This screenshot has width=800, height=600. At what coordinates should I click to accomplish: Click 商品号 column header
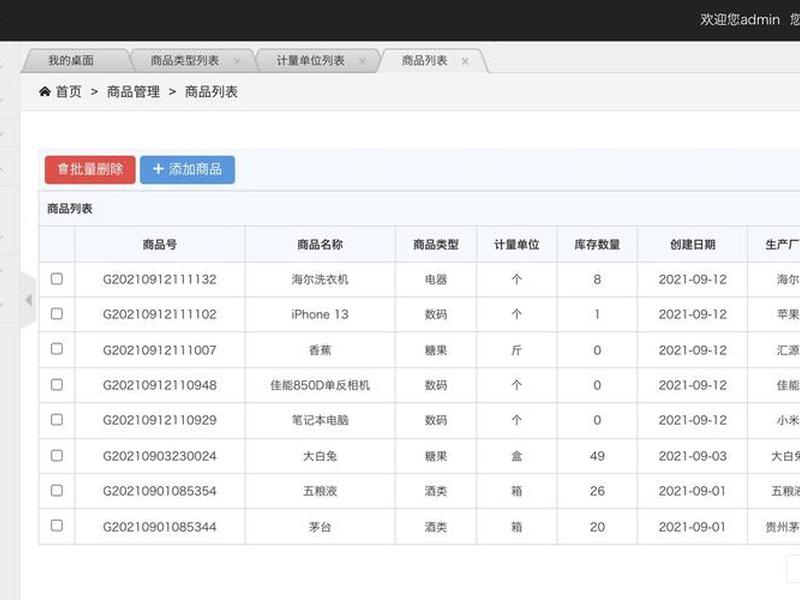click(160, 244)
